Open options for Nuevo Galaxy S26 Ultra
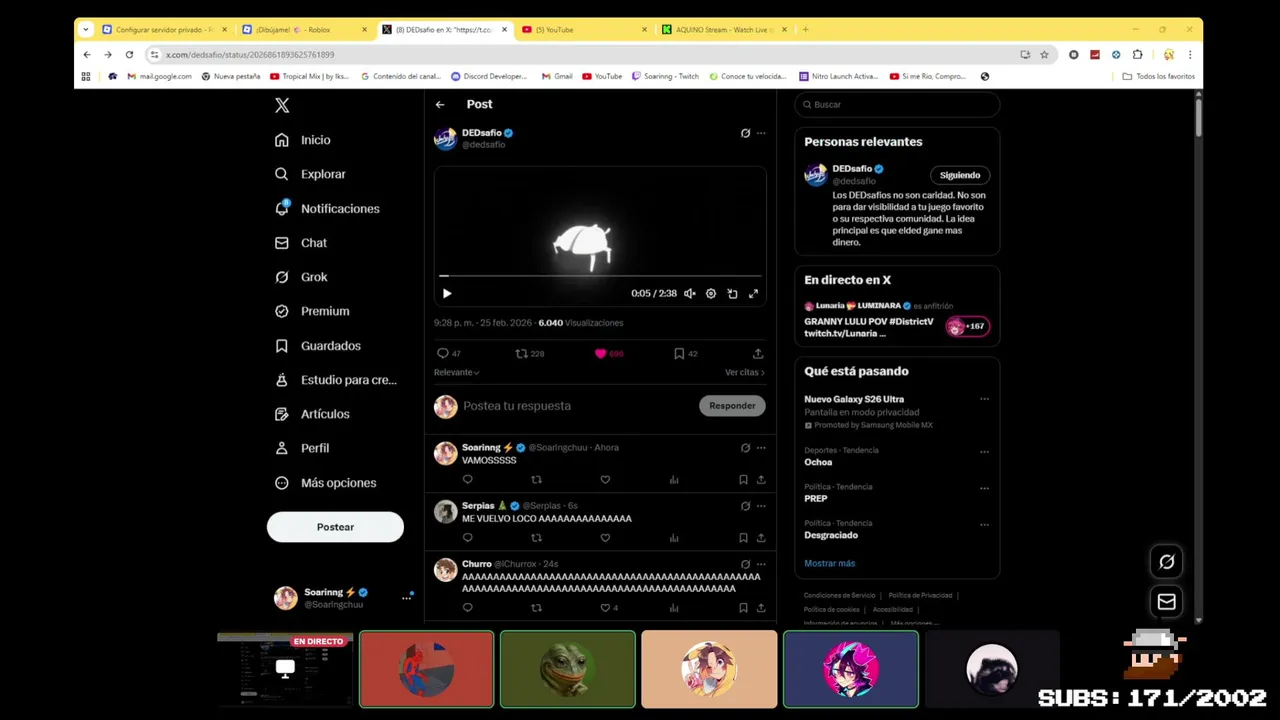Image resolution: width=1280 pixels, height=720 pixels. pyautogui.click(x=984, y=399)
